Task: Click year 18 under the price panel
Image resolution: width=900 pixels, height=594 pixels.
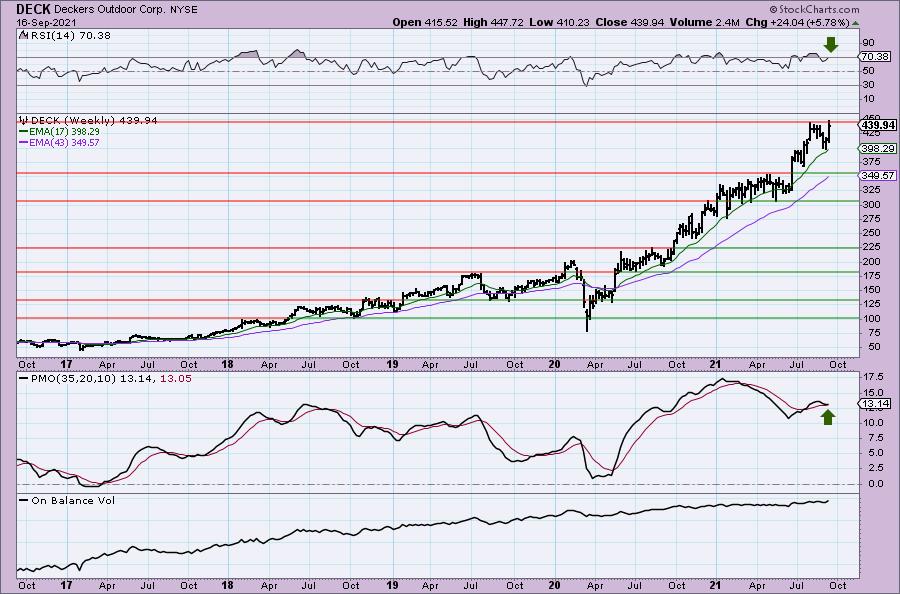Action: 227,364
